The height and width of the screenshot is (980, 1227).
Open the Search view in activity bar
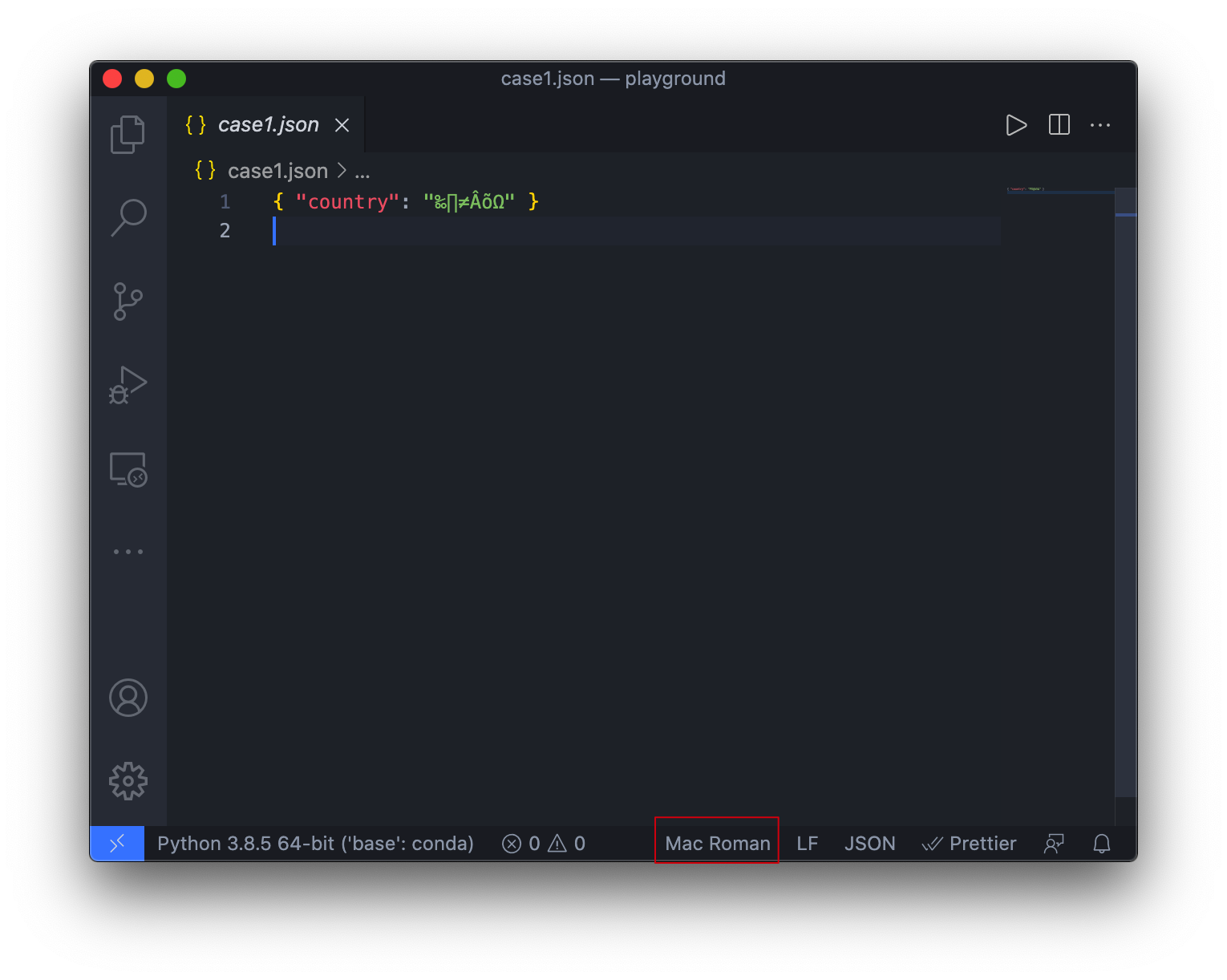click(x=128, y=217)
